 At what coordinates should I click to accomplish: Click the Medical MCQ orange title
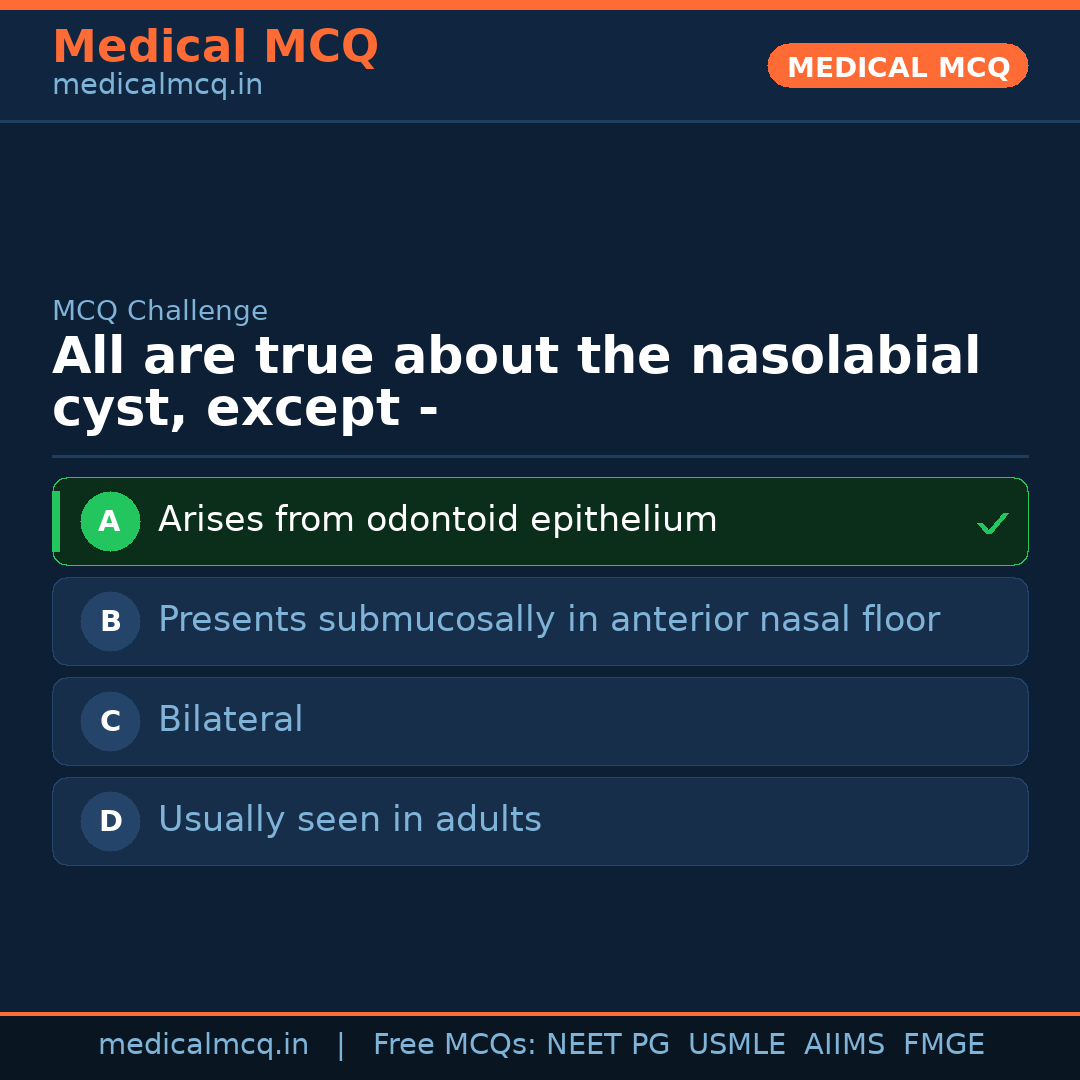coord(215,47)
